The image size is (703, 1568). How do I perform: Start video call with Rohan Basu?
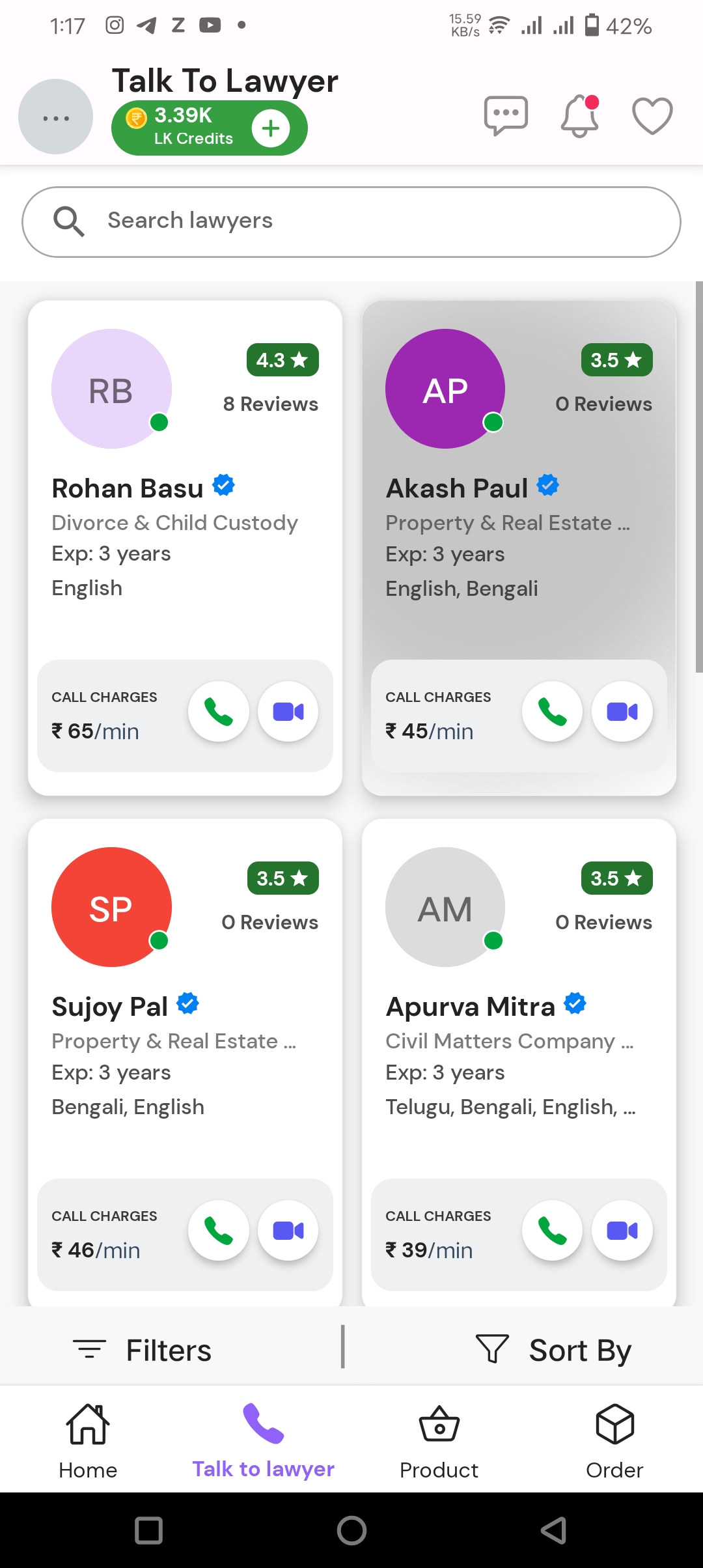pyautogui.click(x=288, y=712)
